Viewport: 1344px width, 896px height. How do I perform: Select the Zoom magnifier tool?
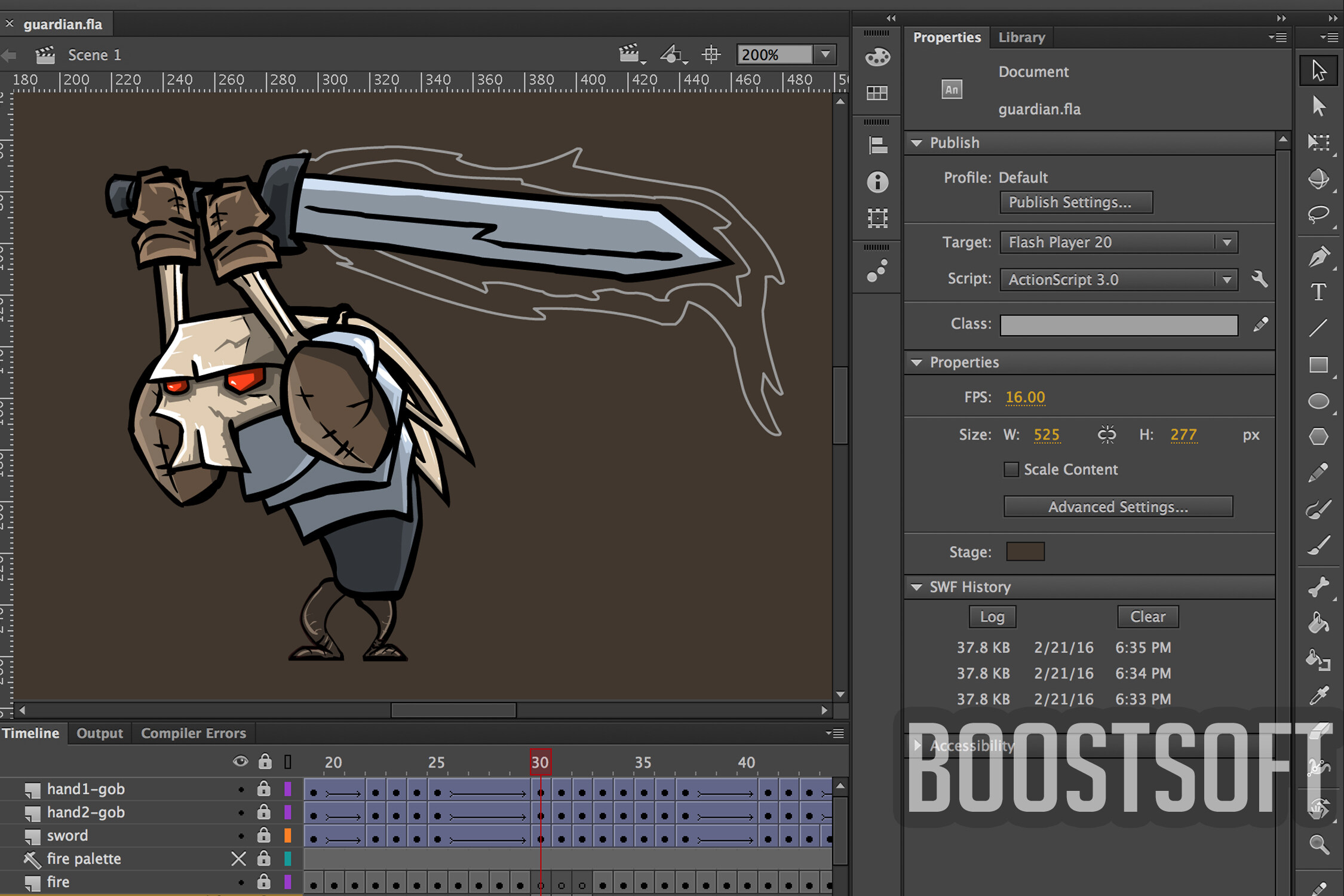point(1318,844)
